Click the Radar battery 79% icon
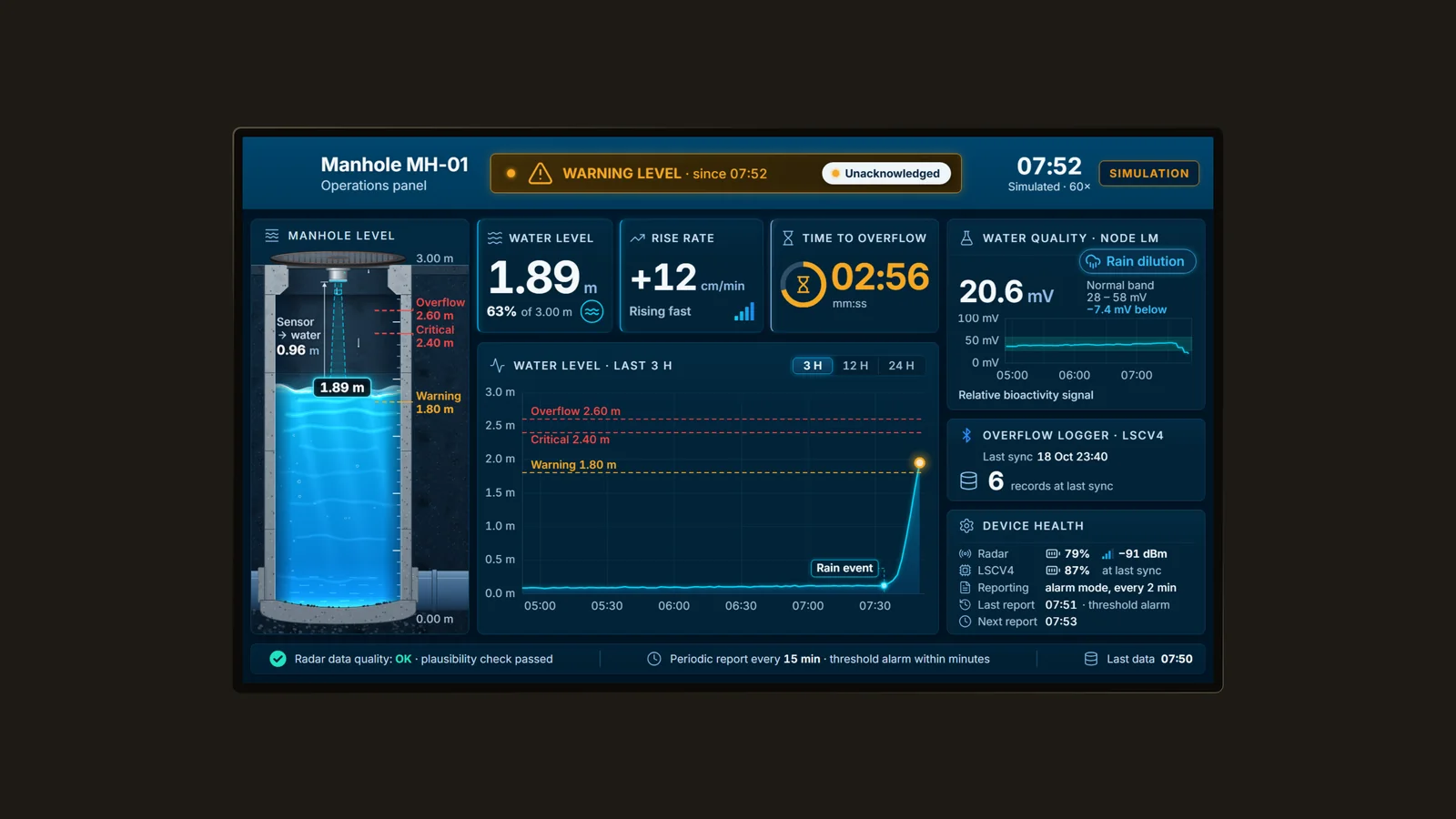This screenshot has width=1456, height=819. click(1053, 553)
